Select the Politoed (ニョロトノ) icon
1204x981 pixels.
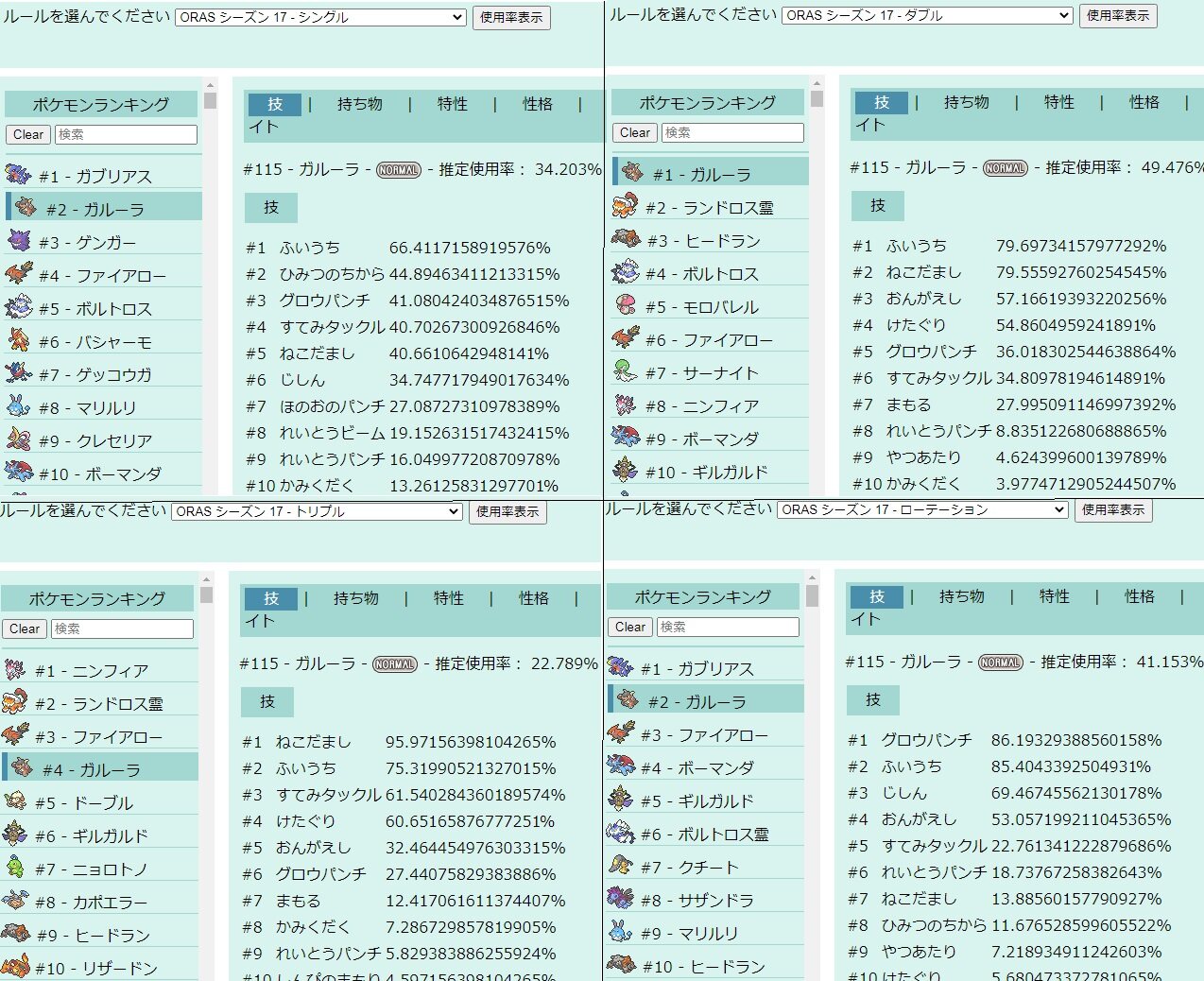click(14, 868)
